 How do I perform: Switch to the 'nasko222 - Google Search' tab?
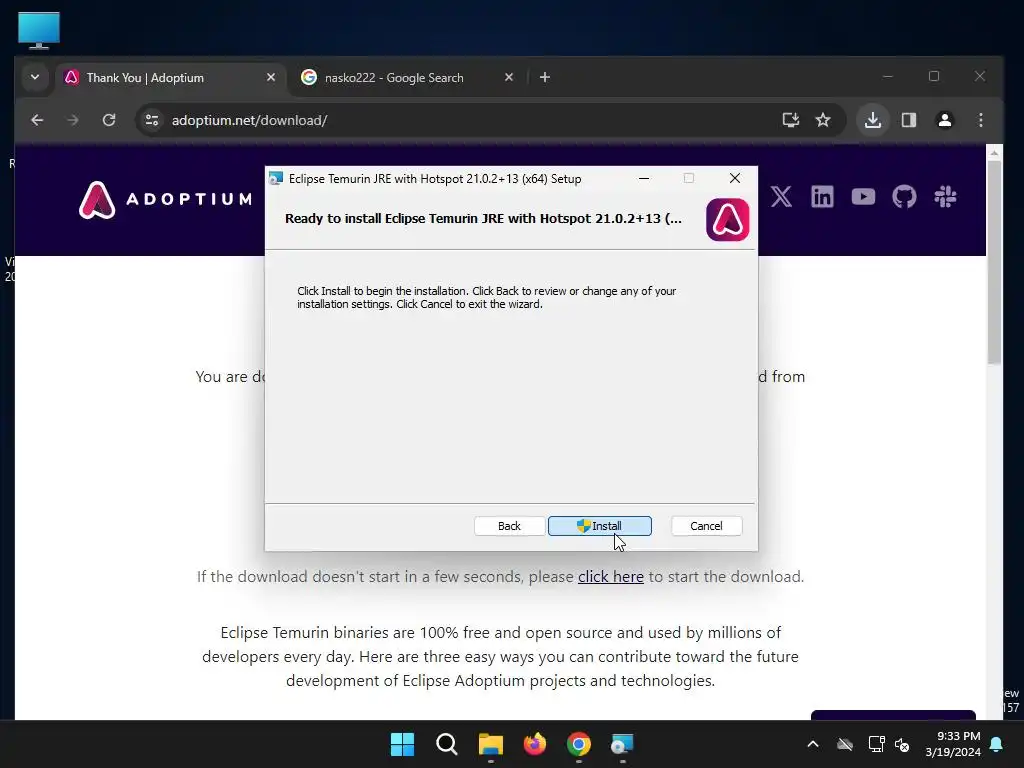[x=406, y=78]
